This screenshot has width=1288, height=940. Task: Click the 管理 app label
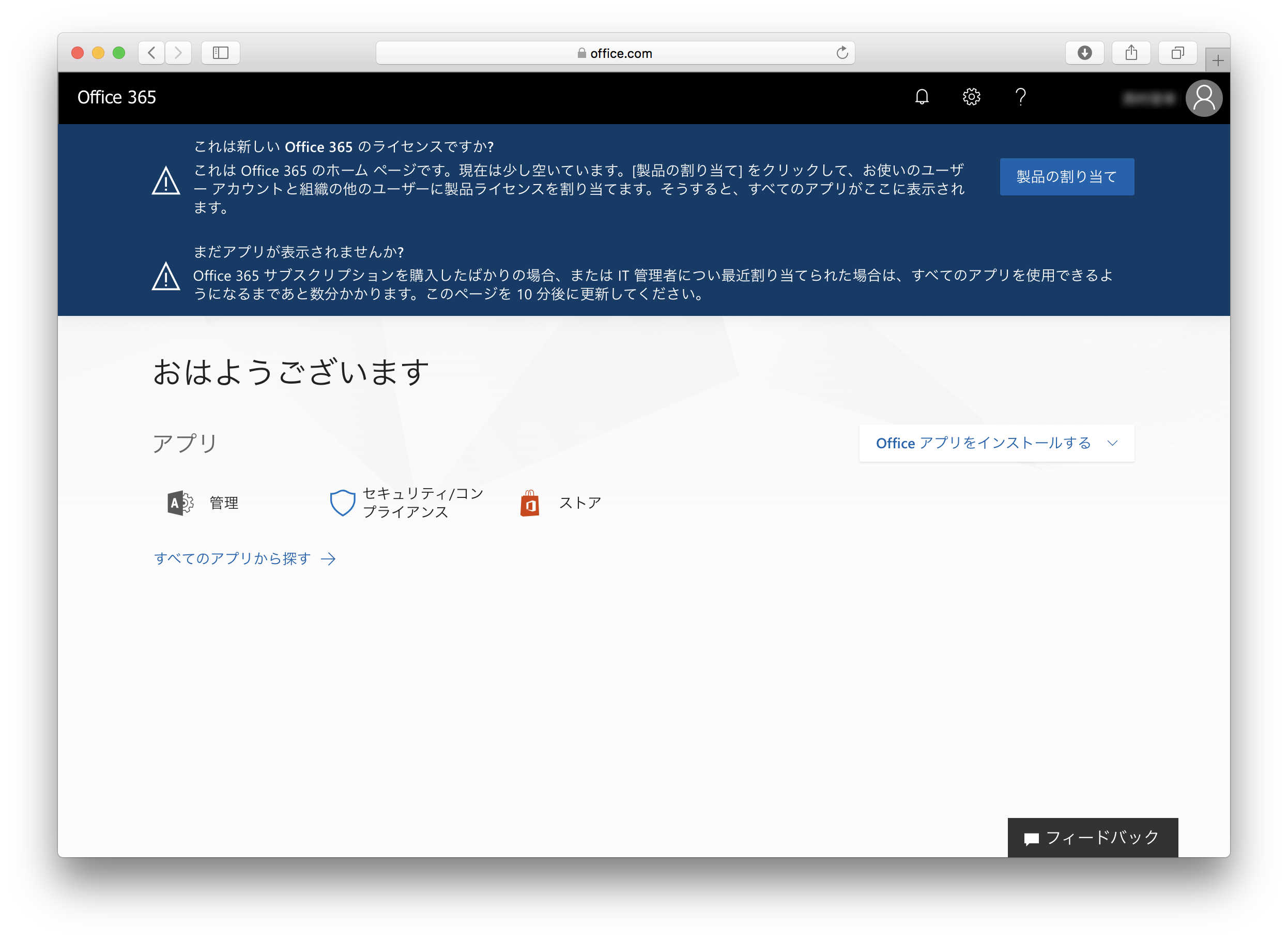point(224,503)
